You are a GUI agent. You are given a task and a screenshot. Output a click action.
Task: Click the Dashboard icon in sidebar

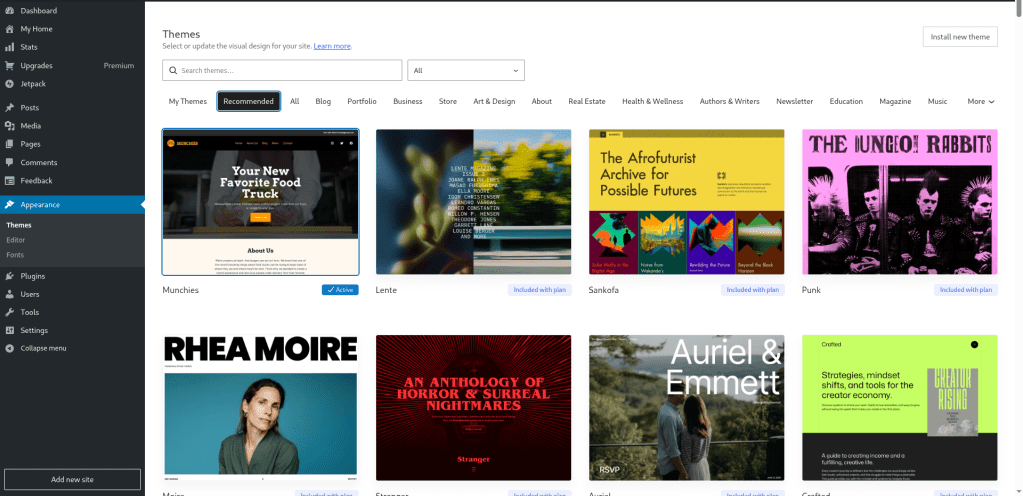point(9,10)
